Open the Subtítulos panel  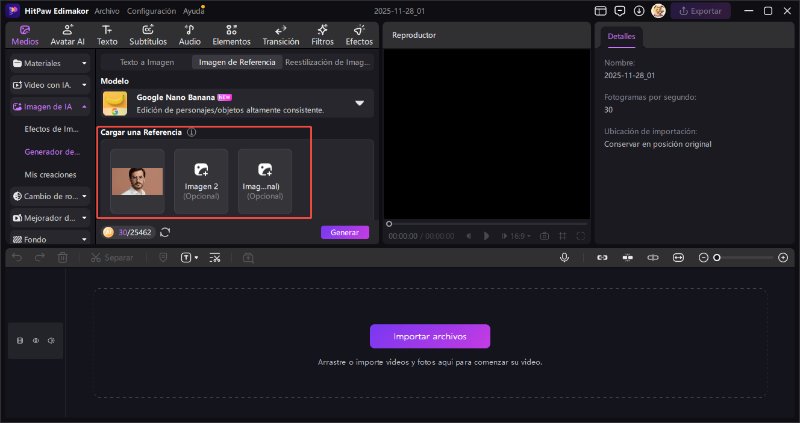point(148,36)
